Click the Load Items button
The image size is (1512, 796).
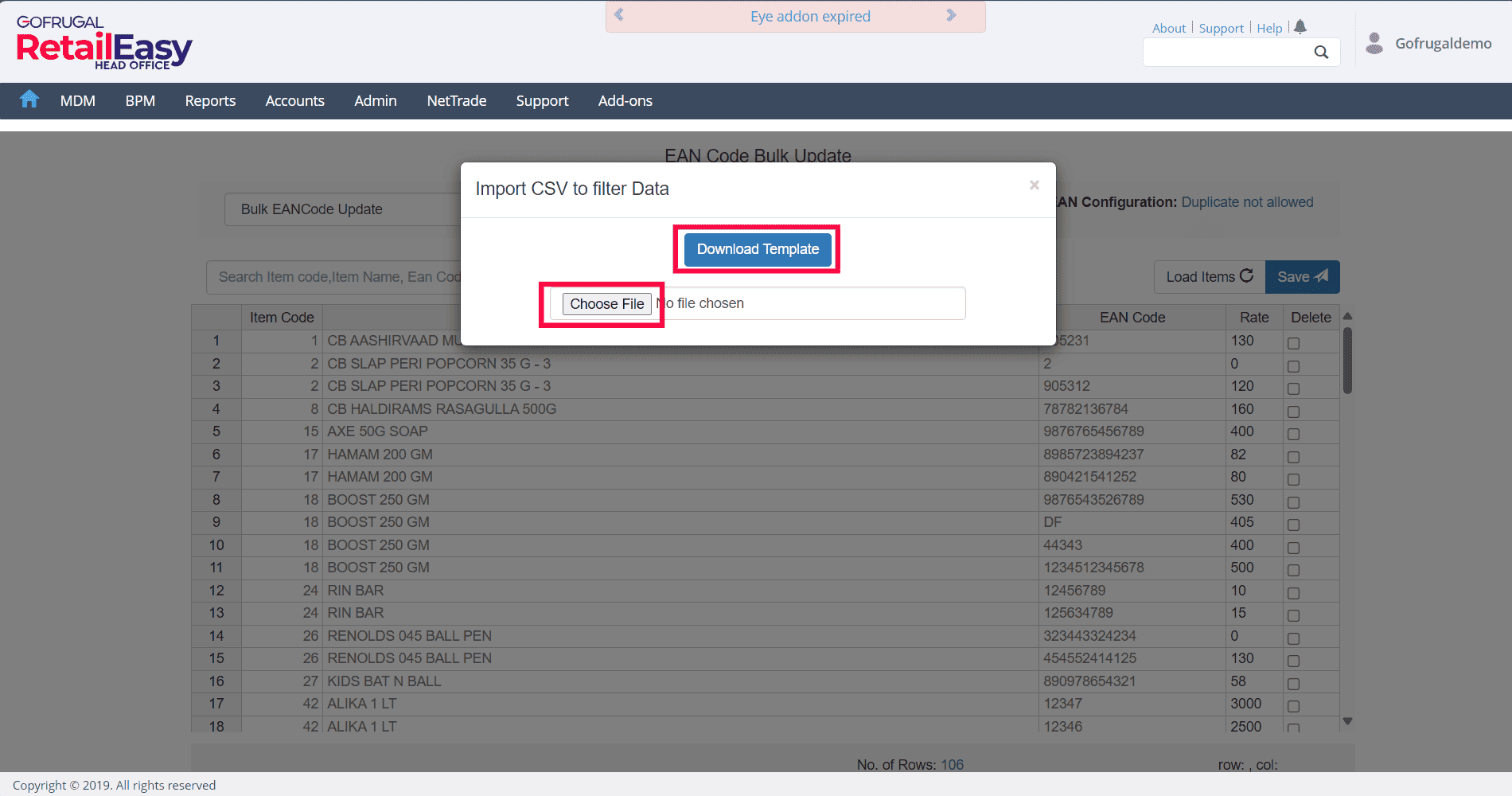click(1210, 277)
